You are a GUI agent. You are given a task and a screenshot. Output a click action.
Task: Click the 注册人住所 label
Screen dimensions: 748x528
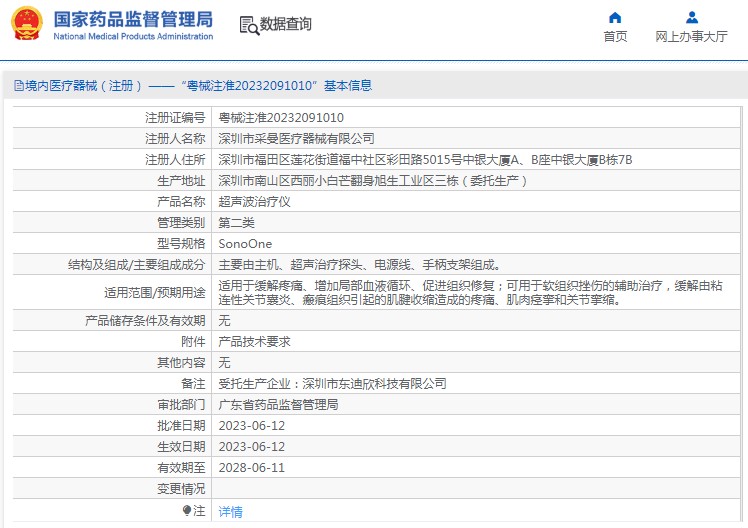click(175, 160)
